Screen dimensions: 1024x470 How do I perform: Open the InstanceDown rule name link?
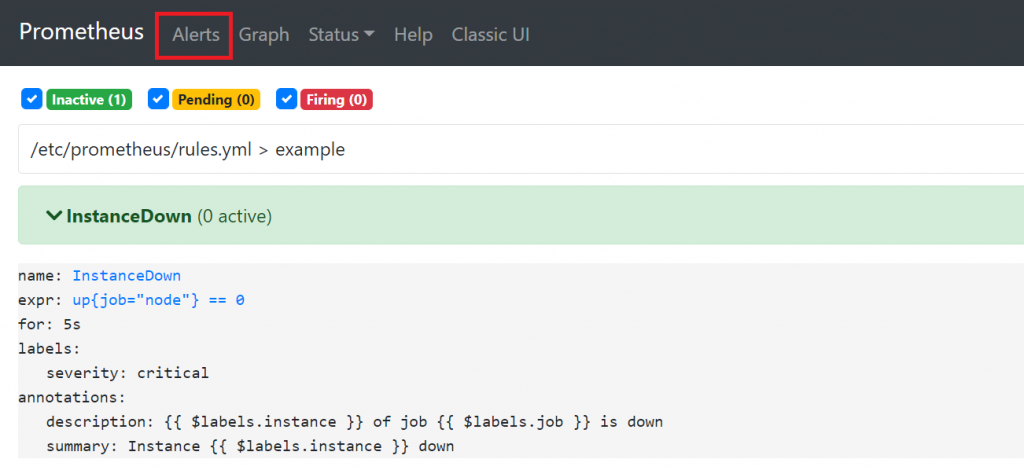pyautogui.click(x=126, y=276)
